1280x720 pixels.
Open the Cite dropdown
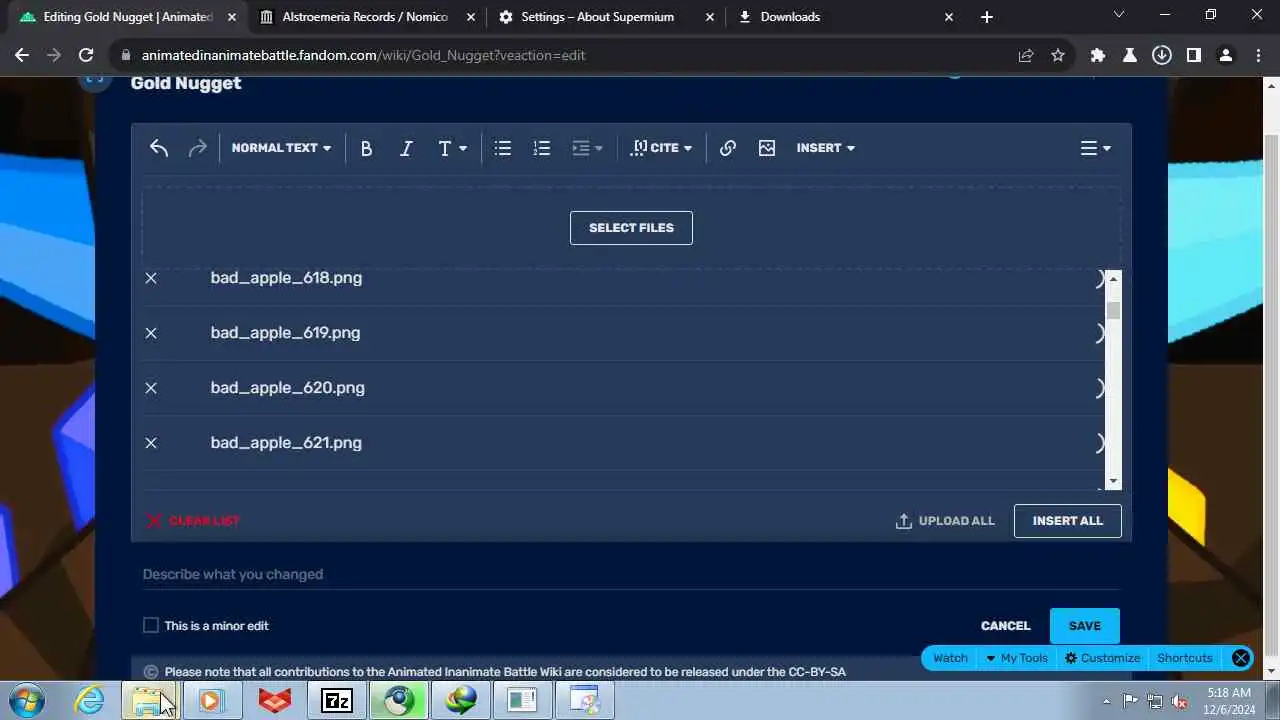[661, 148]
